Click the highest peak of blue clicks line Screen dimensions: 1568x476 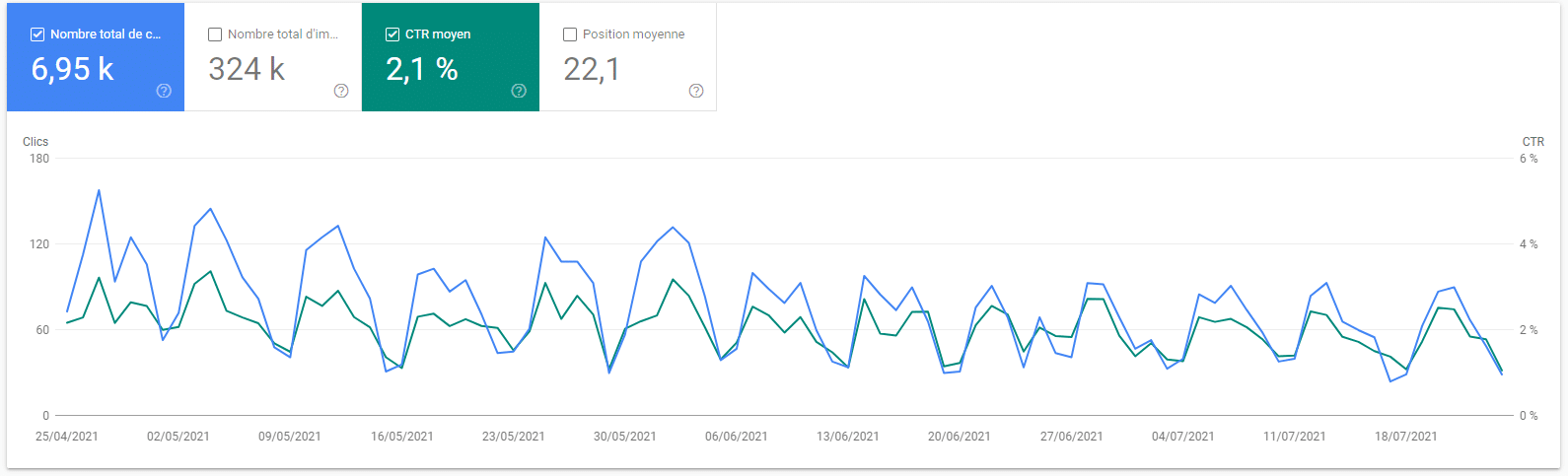[x=99, y=190]
